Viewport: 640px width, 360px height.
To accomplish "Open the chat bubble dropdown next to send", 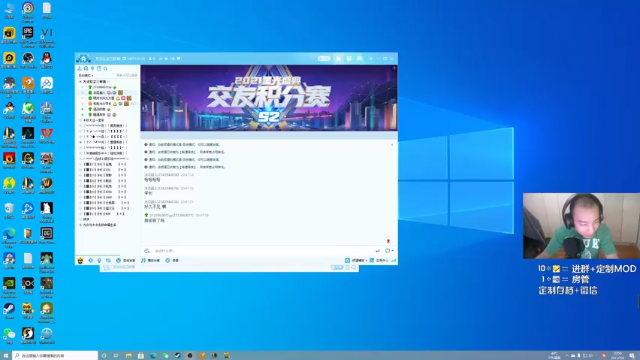I will pos(389,251).
